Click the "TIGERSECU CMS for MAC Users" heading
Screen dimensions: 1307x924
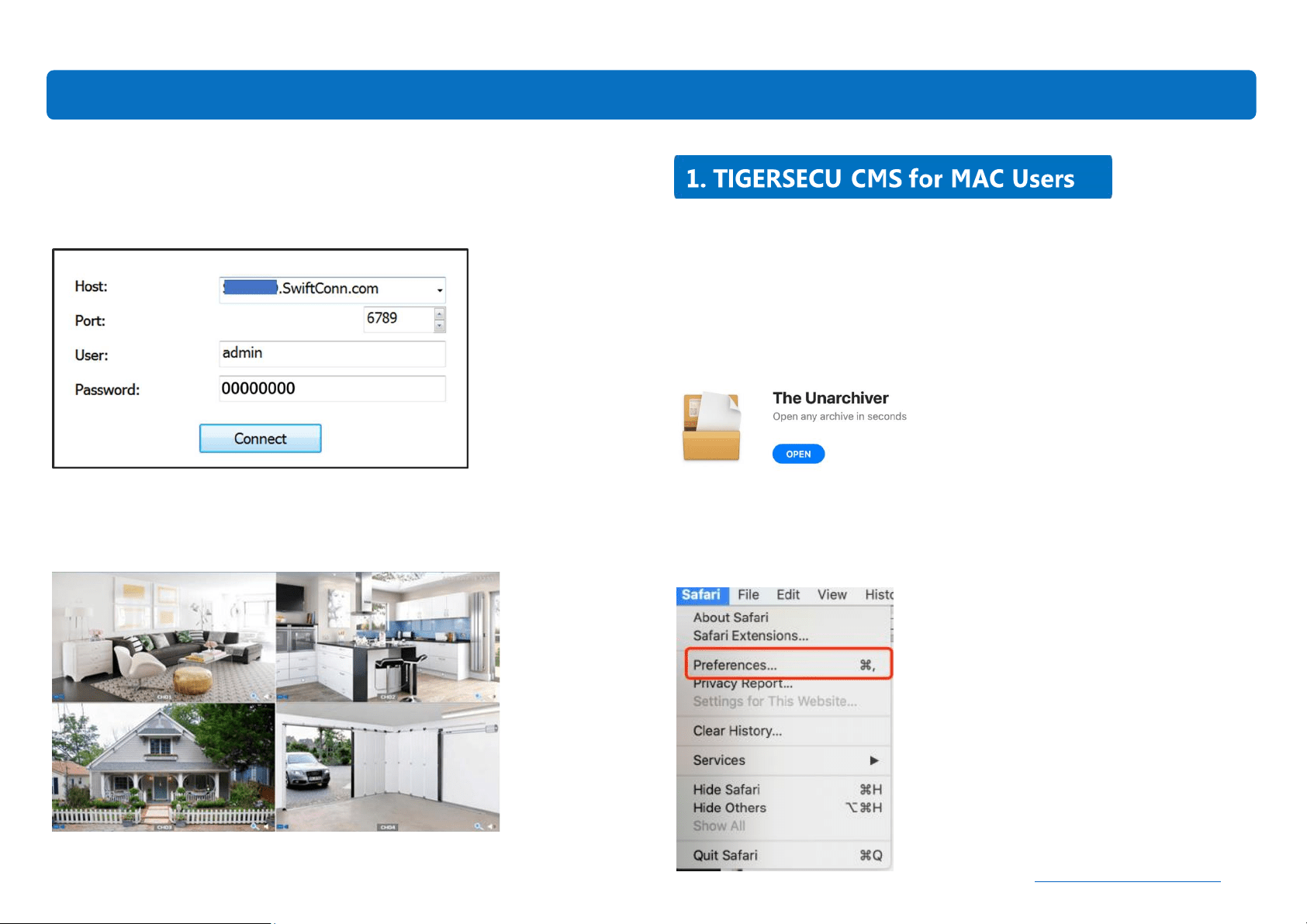click(893, 178)
